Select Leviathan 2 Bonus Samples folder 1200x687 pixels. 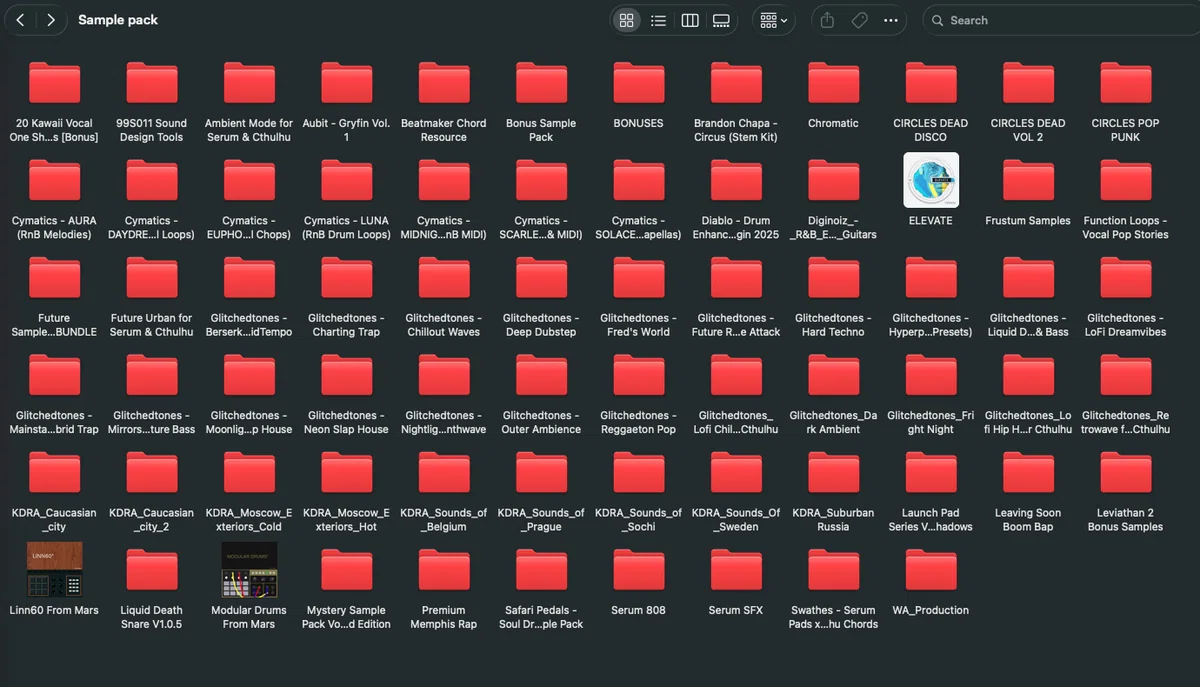pyautogui.click(x=1126, y=474)
